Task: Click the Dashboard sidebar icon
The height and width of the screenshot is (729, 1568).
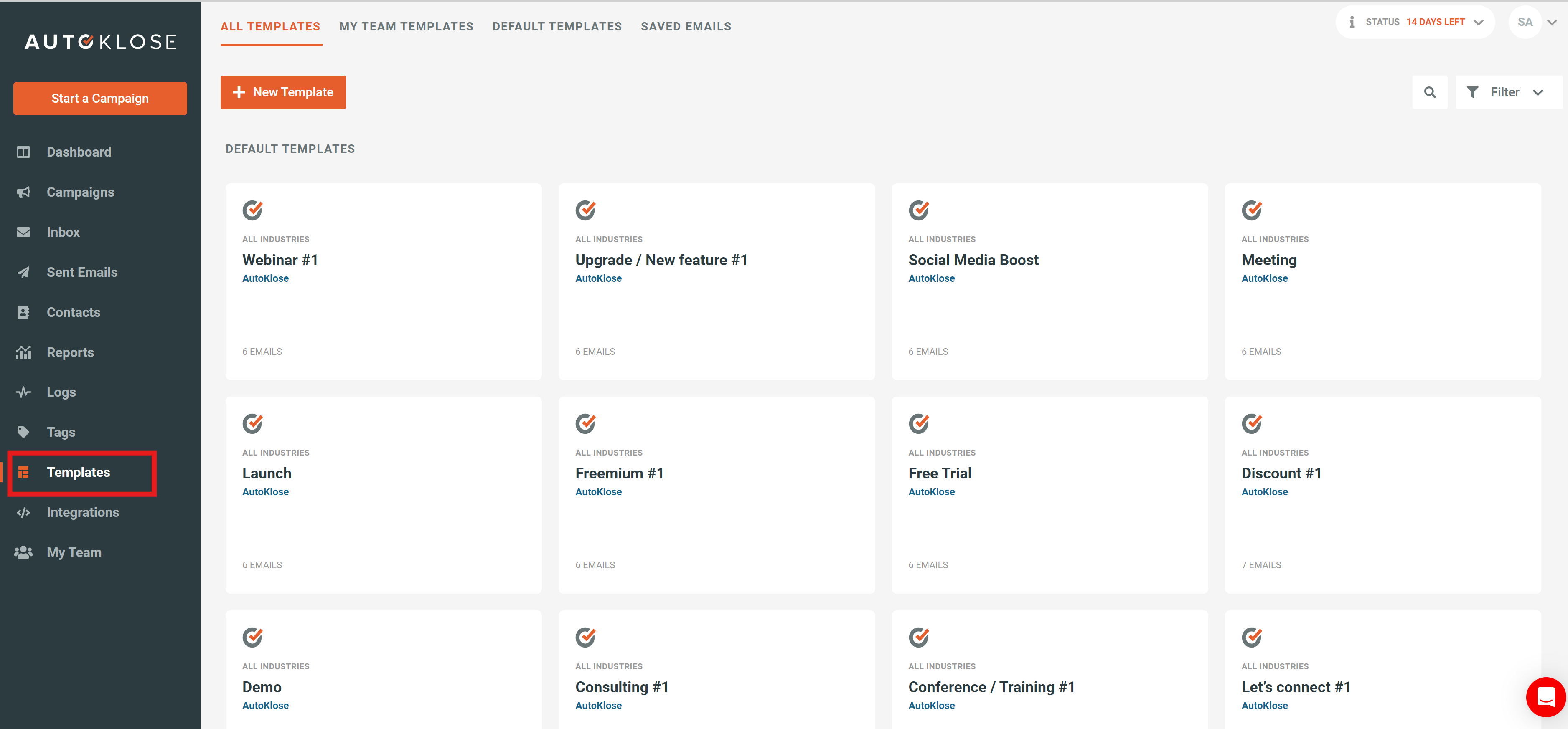Action: (23, 152)
